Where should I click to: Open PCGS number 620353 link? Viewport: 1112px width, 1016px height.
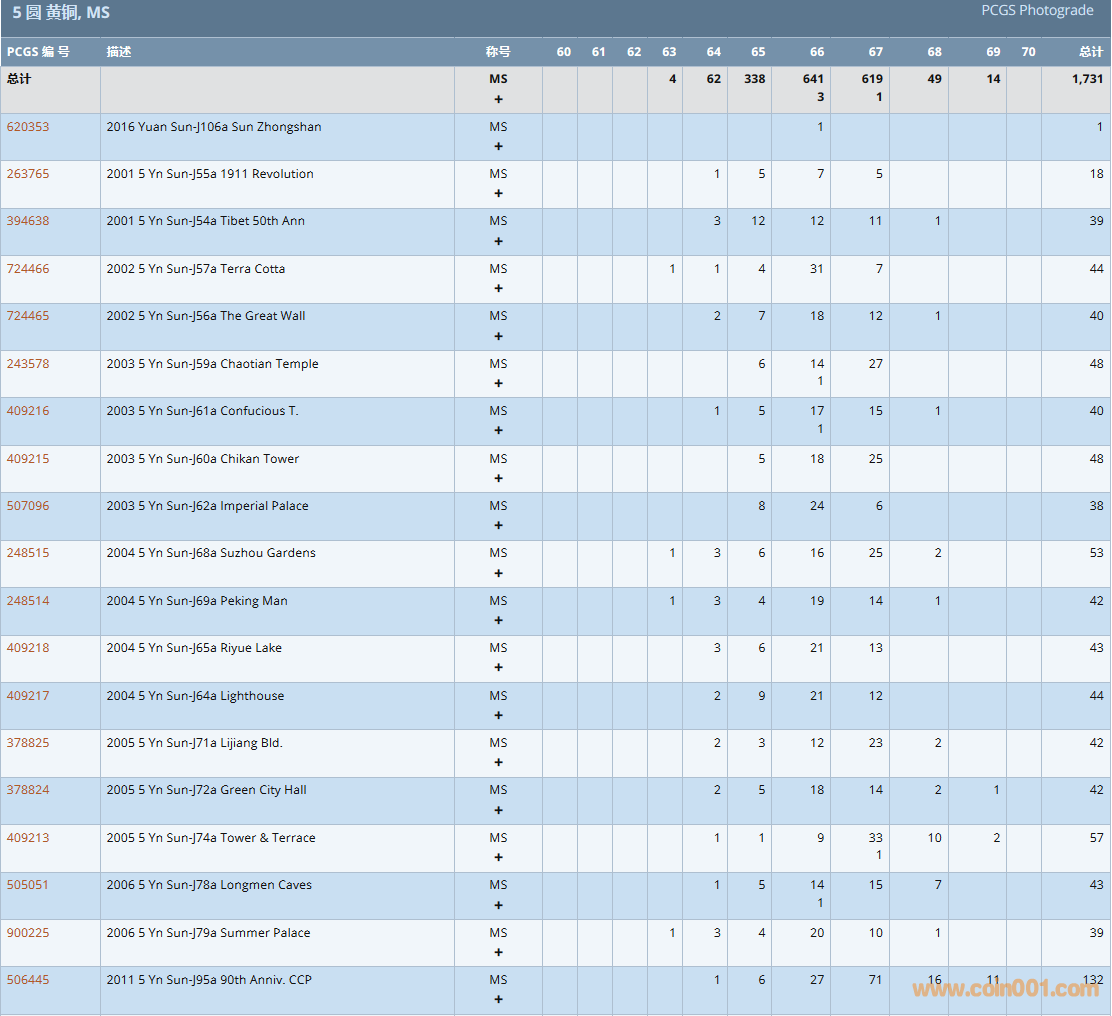coord(28,127)
